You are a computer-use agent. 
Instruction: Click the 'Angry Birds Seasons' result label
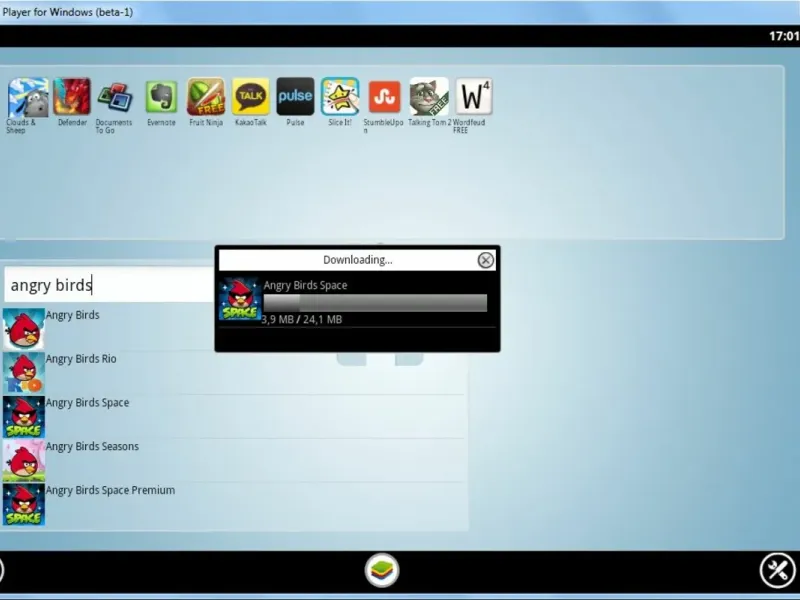click(92, 446)
